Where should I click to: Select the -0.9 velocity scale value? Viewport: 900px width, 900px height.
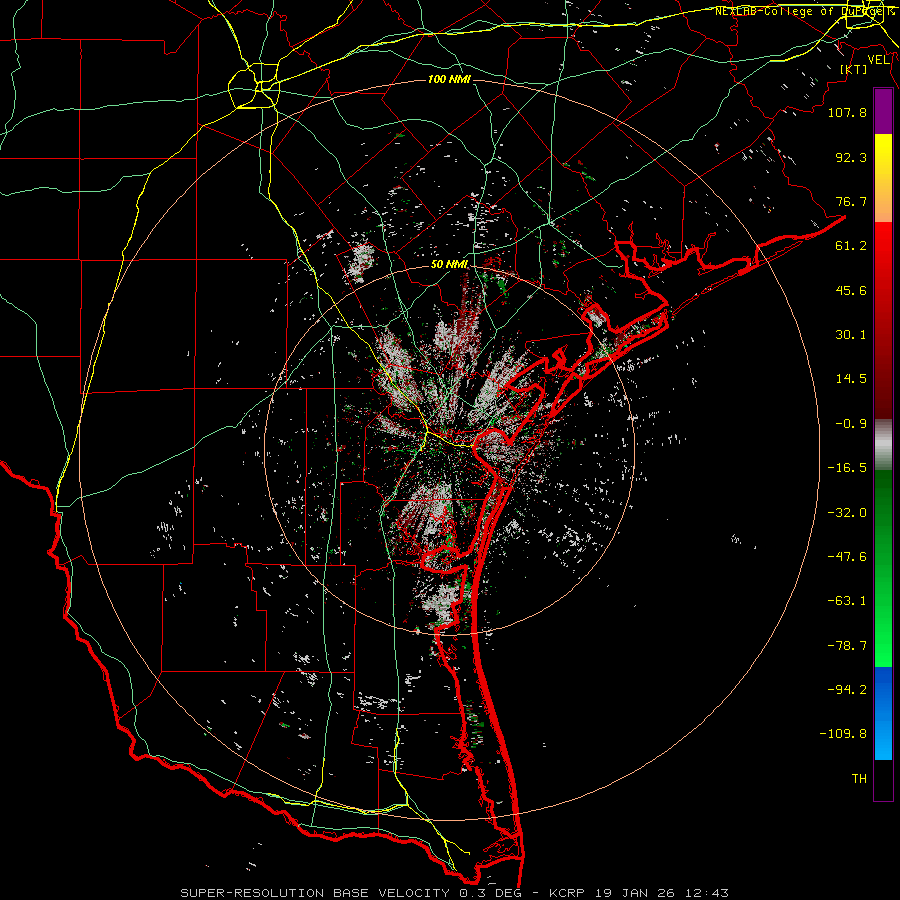[x=851, y=424]
